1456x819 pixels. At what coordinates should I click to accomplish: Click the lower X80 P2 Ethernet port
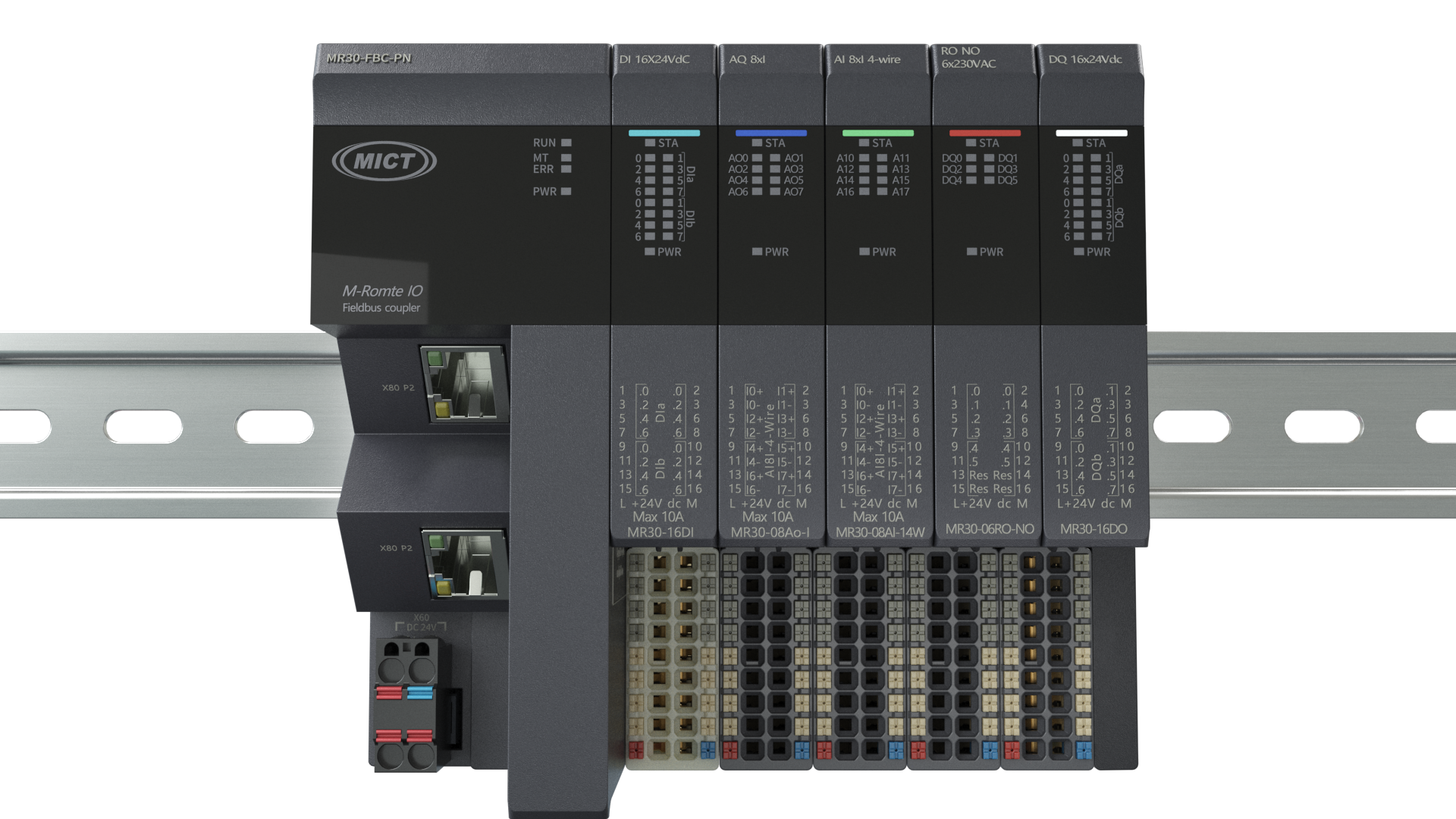[464, 564]
